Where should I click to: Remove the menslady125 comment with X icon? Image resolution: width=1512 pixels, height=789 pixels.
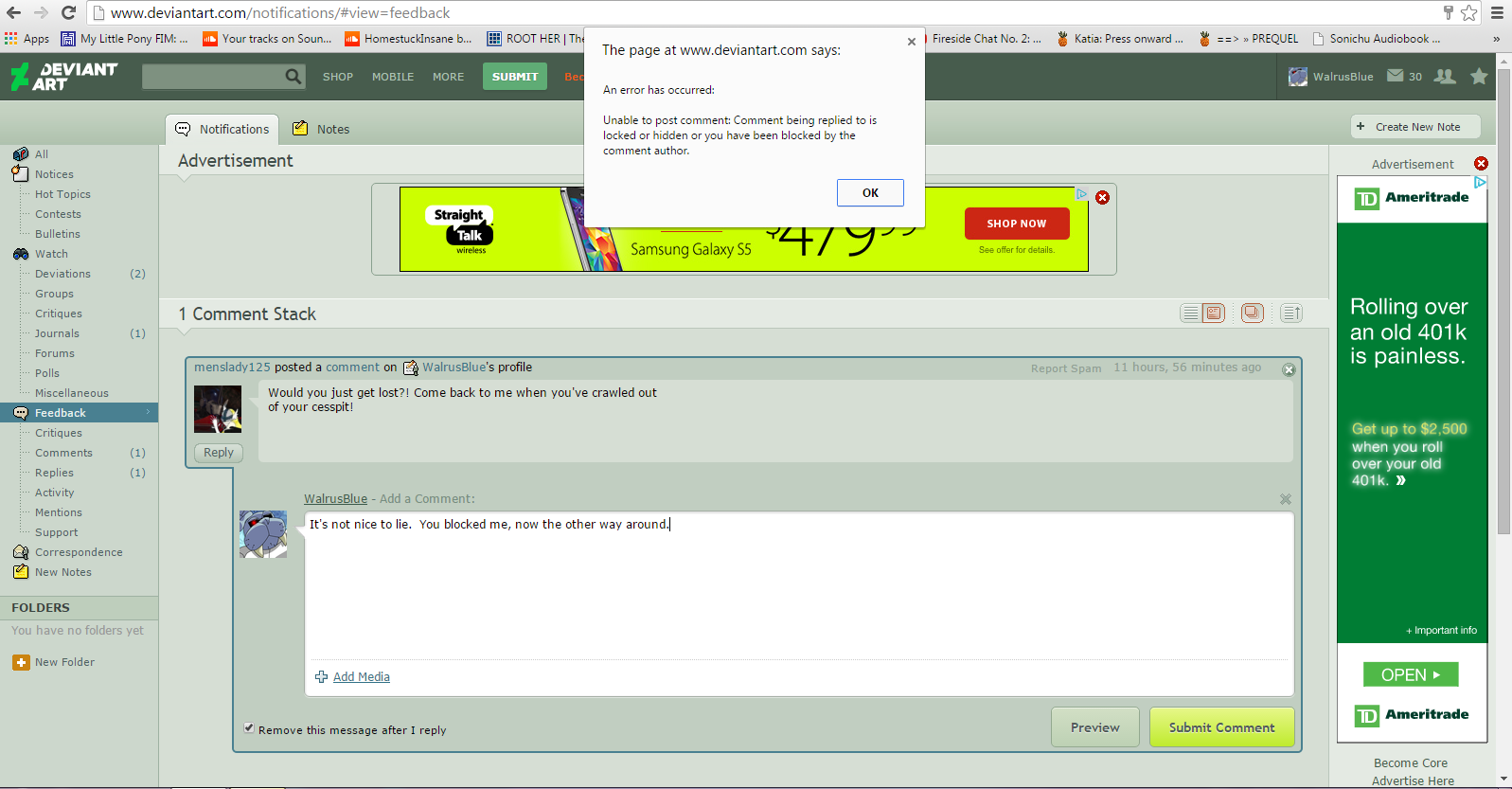click(1289, 369)
